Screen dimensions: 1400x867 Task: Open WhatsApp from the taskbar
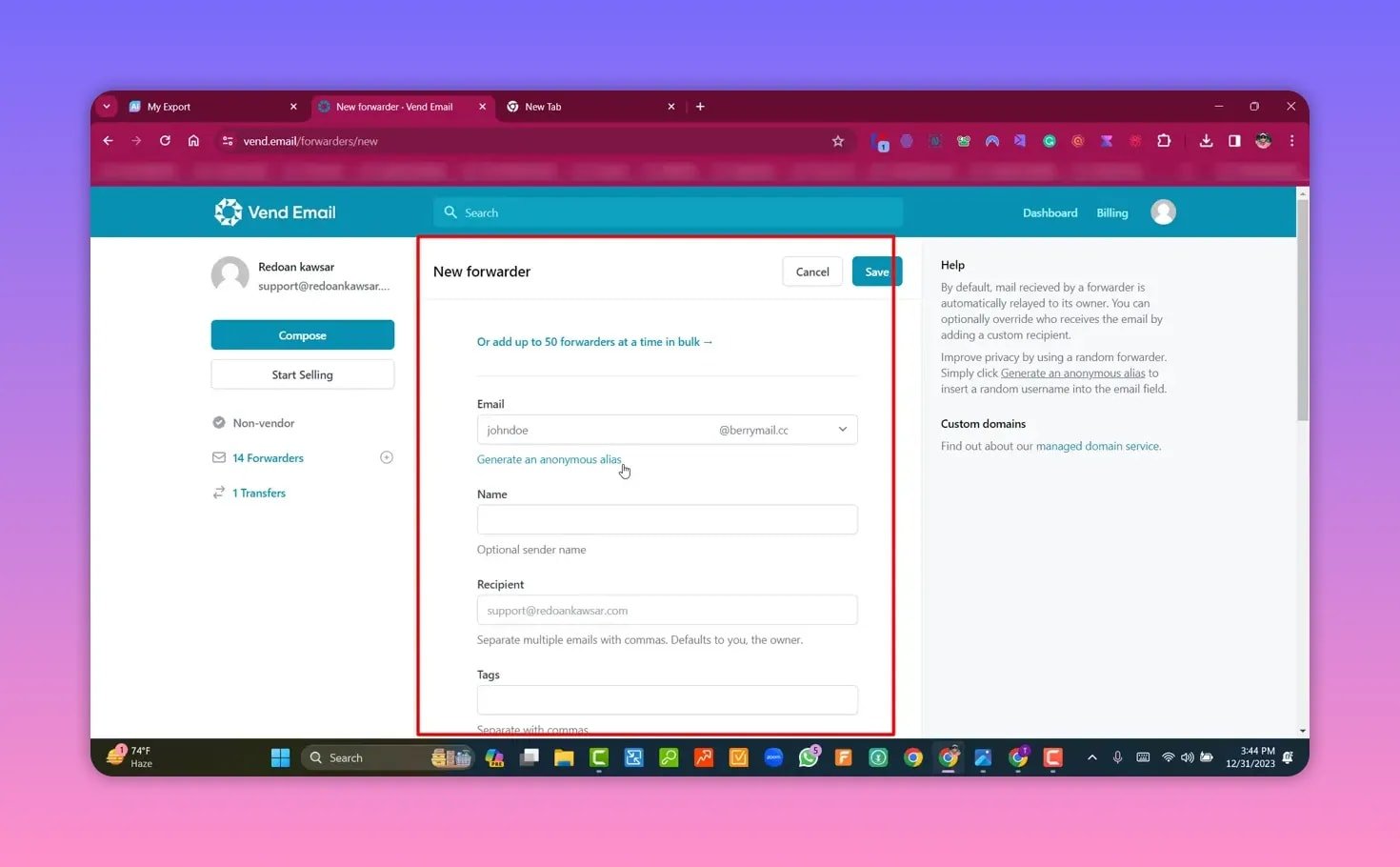click(x=809, y=757)
